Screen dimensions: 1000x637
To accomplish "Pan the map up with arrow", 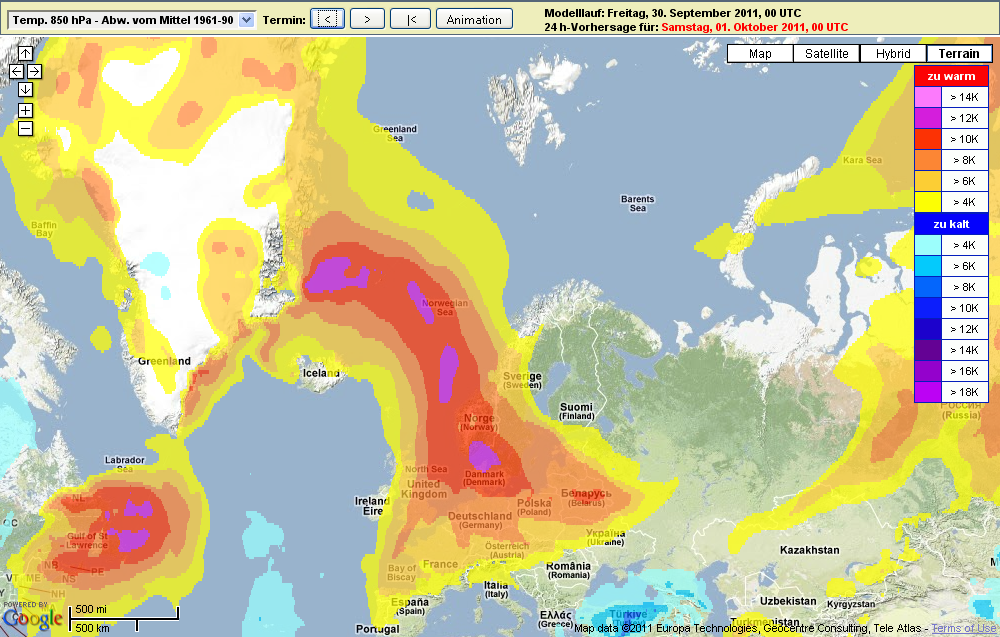I will (25, 53).
